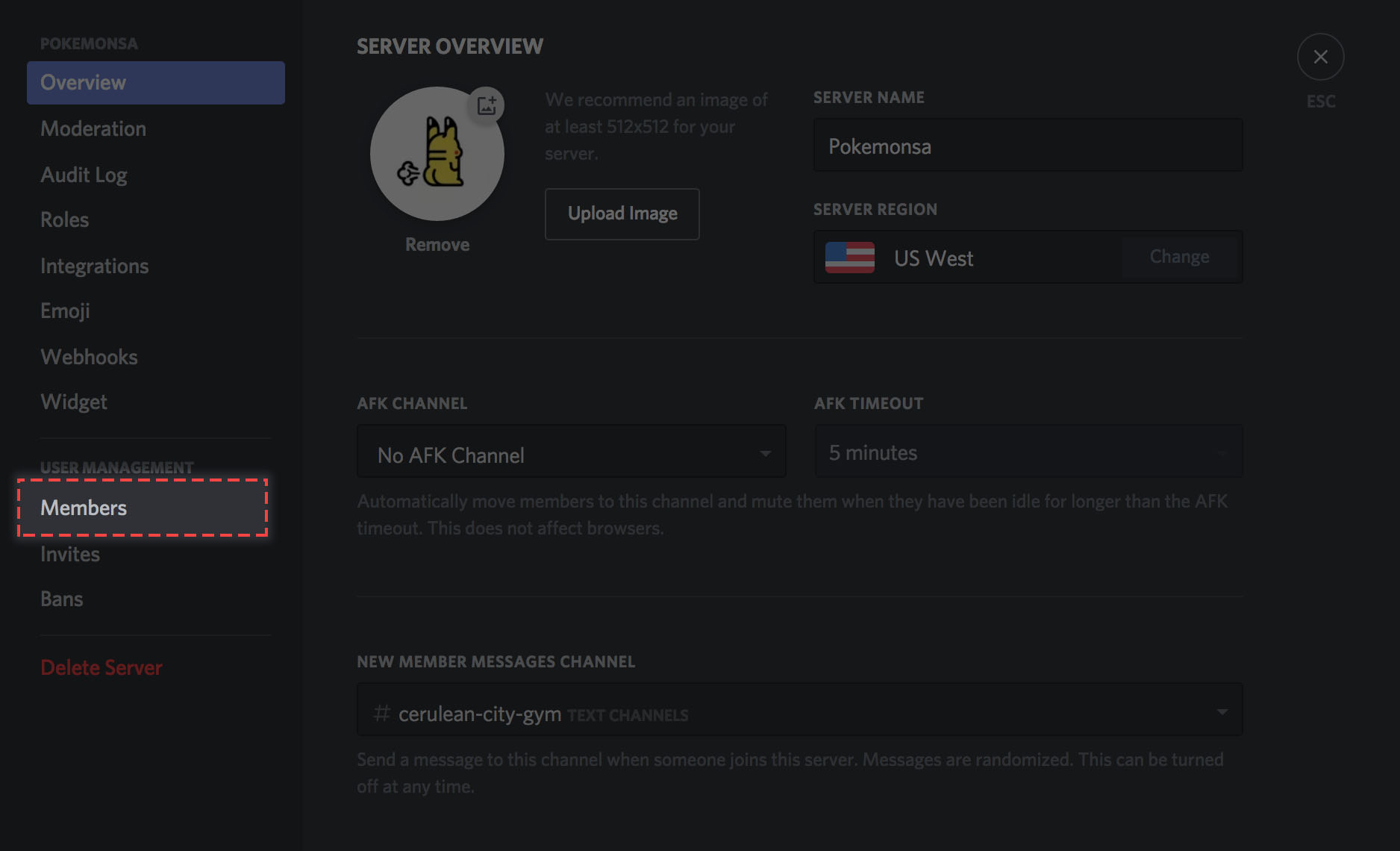Open the Bans section

(61, 598)
